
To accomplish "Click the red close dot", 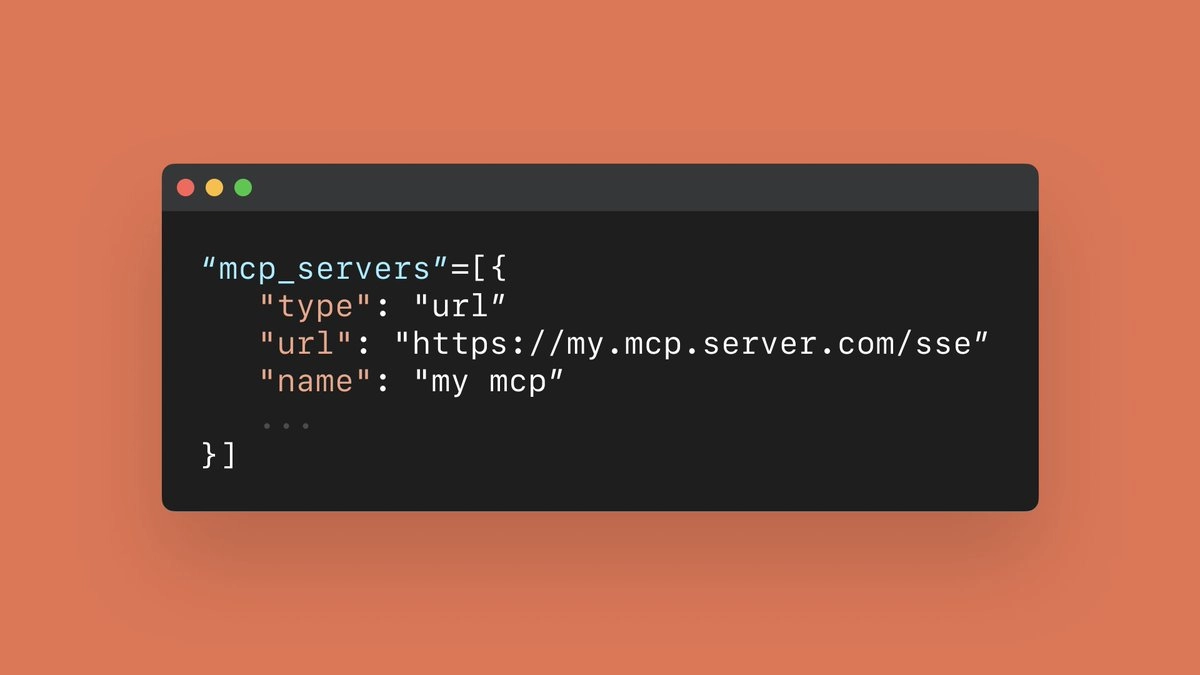I will click(185, 188).
